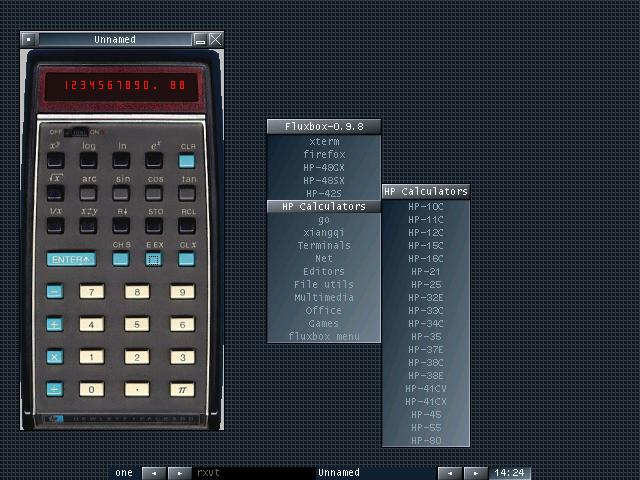
Task: Expand the Office submenu
Action: coord(324,311)
